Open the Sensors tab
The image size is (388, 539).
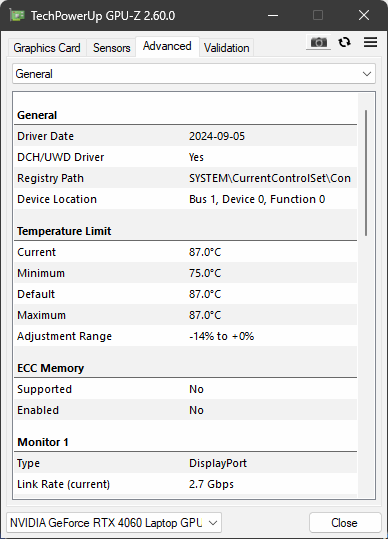tap(111, 48)
